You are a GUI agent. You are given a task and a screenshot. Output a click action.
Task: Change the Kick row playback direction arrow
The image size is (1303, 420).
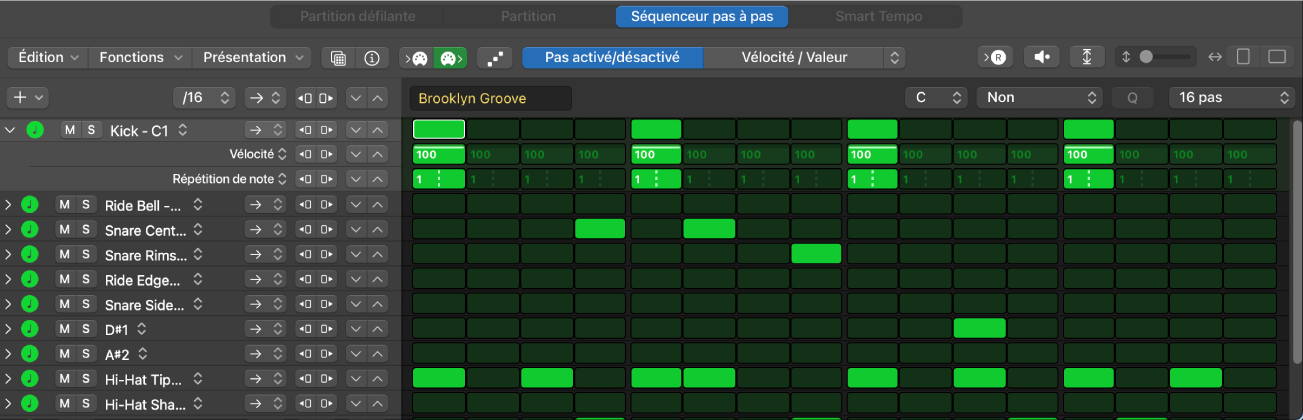pyautogui.click(x=263, y=130)
